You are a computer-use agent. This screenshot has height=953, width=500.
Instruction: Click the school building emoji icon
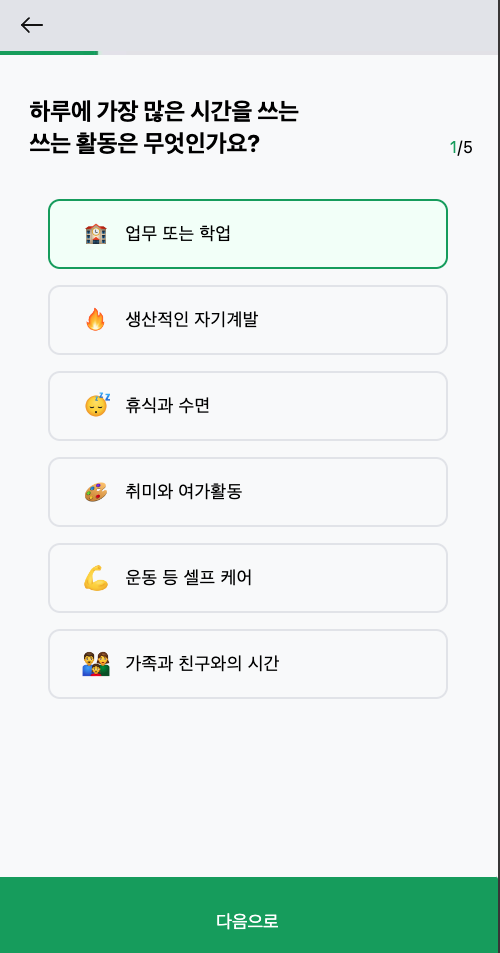point(96,233)
